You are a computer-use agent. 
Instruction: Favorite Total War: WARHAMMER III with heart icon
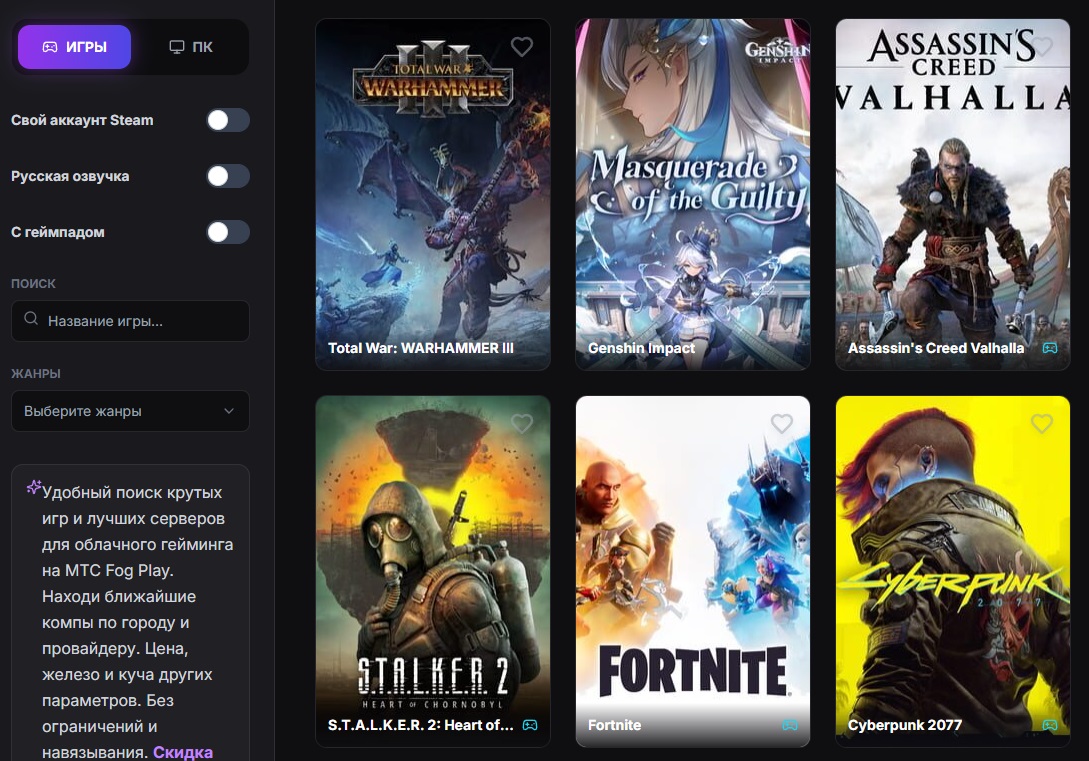pos(522,47)
